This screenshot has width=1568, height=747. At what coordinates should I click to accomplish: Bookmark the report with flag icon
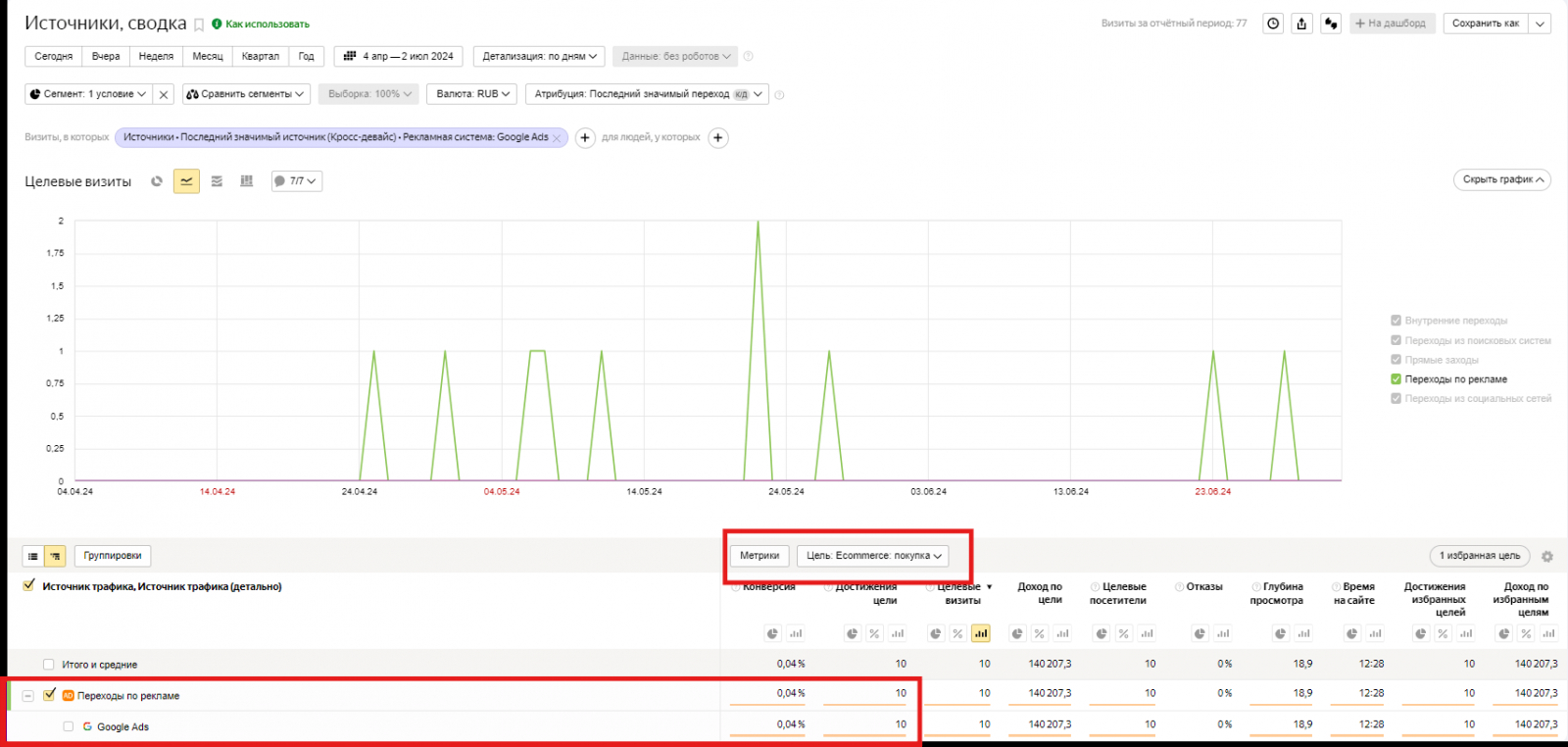click(199, 25)
